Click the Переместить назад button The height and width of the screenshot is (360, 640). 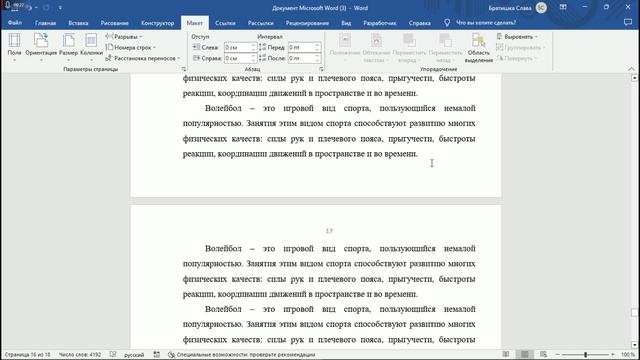coord(445,48)
